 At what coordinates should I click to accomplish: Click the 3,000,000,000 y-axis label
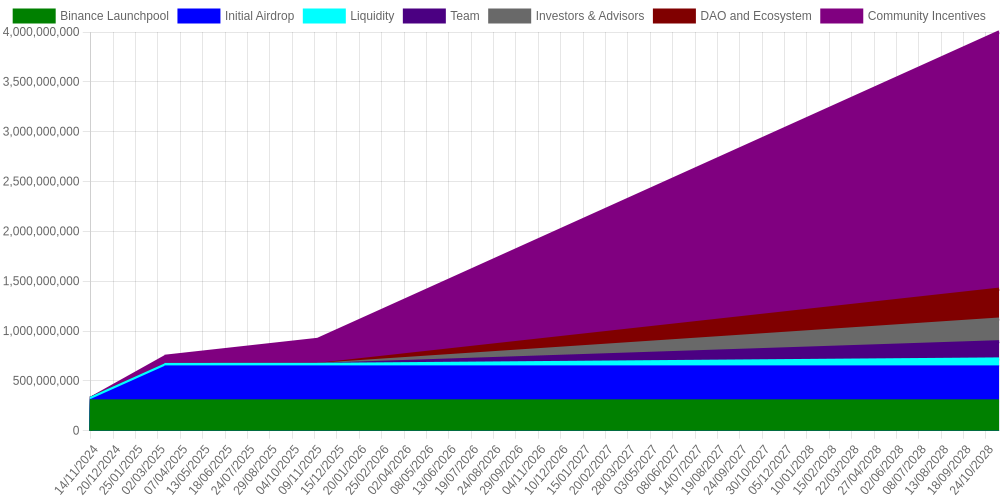tap(41, 131)
